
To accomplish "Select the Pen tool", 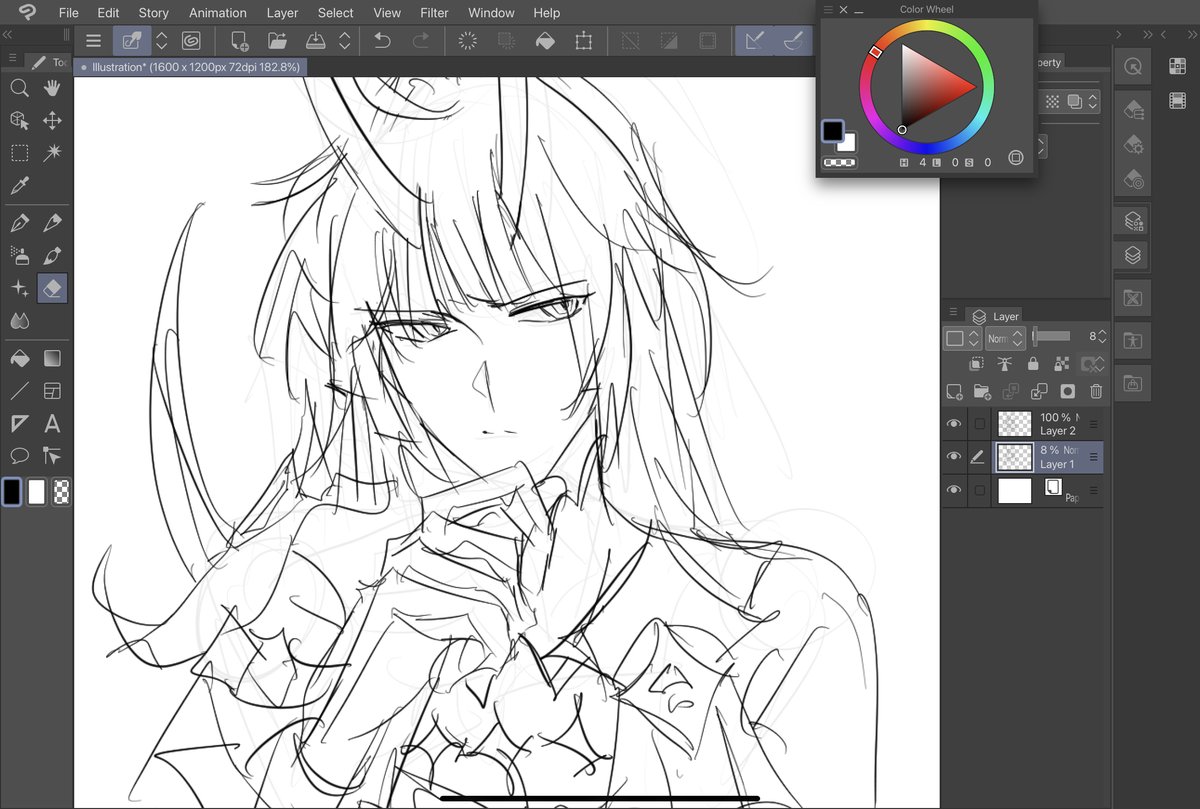I will pos(19,222).
